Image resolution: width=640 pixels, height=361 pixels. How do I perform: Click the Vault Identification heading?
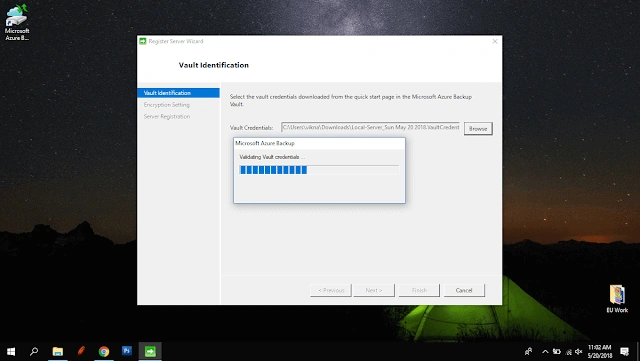[213, 65]
